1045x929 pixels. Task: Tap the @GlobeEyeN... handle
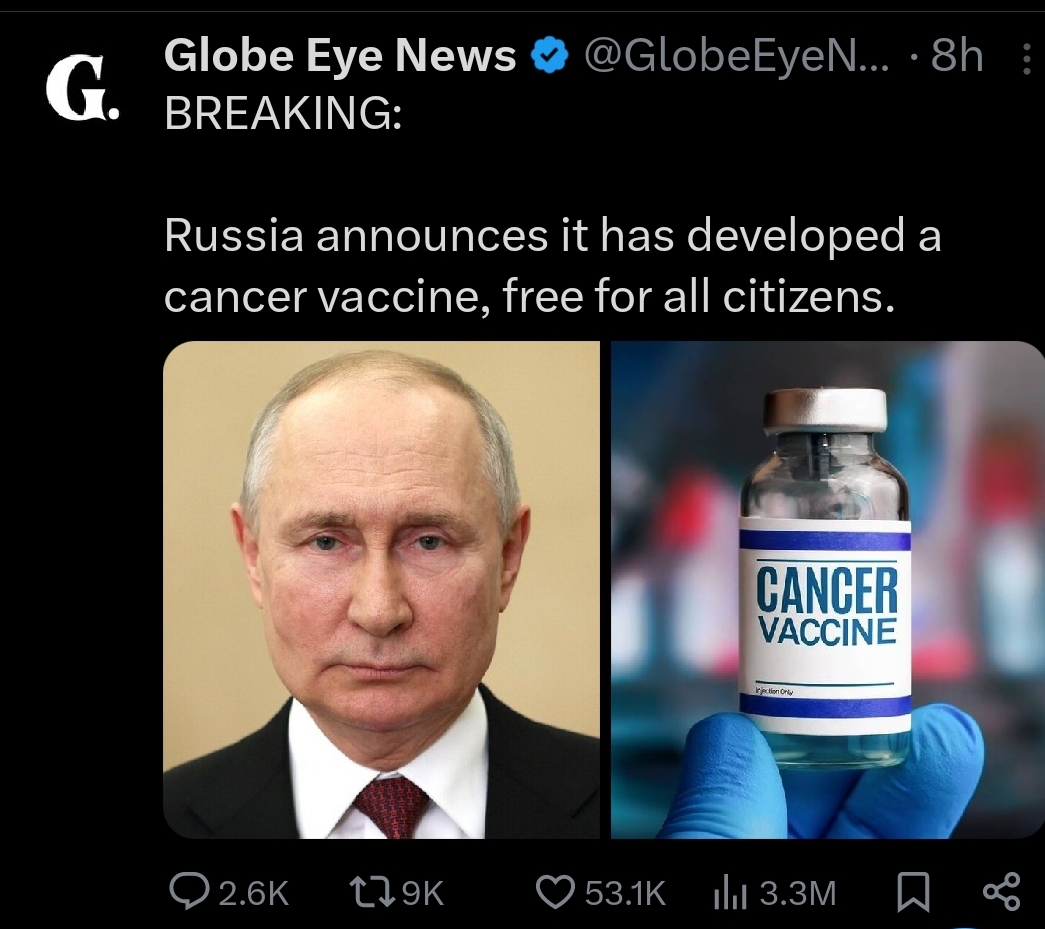[x=736, y=56]
